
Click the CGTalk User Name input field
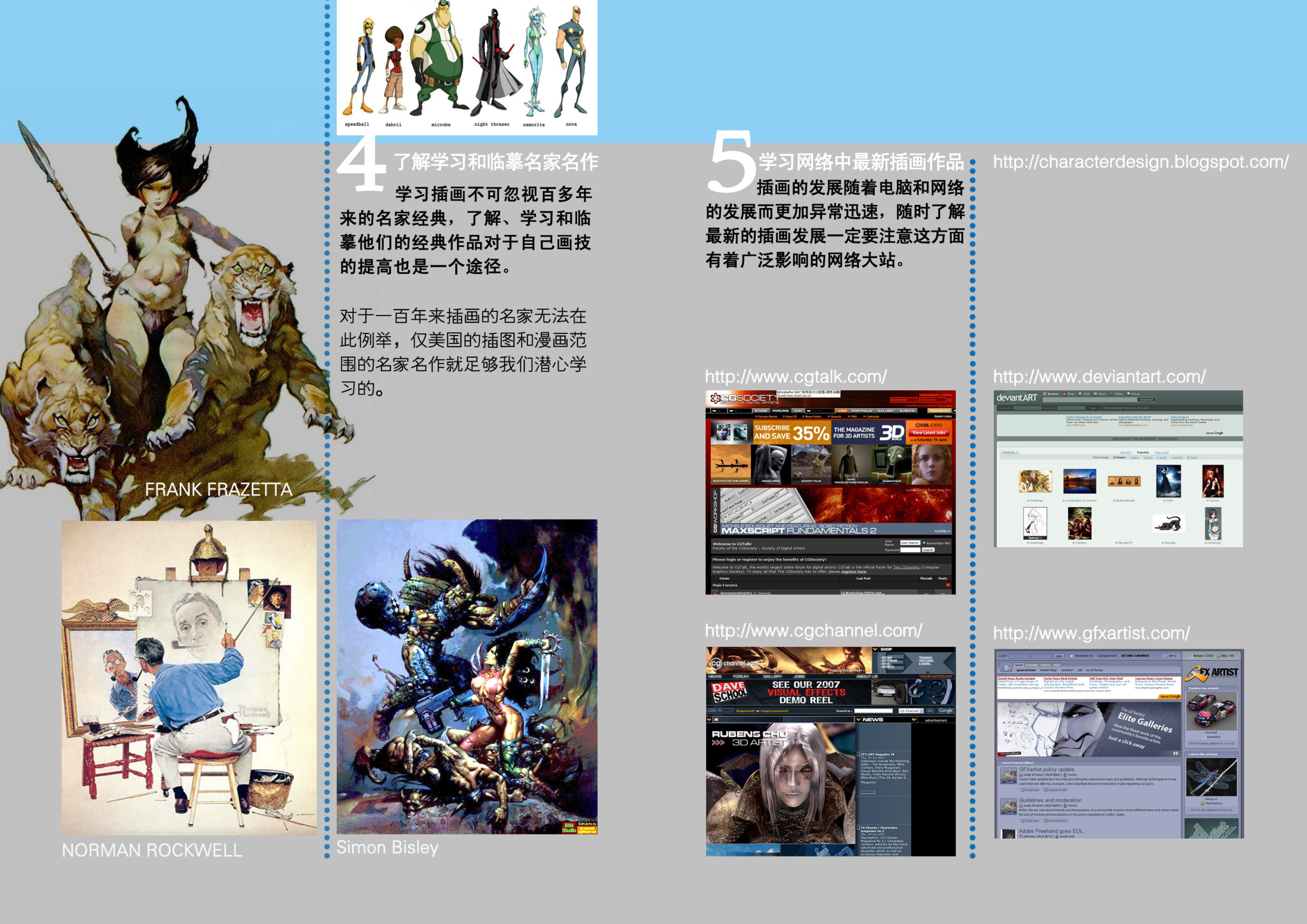tap(911, 543)
